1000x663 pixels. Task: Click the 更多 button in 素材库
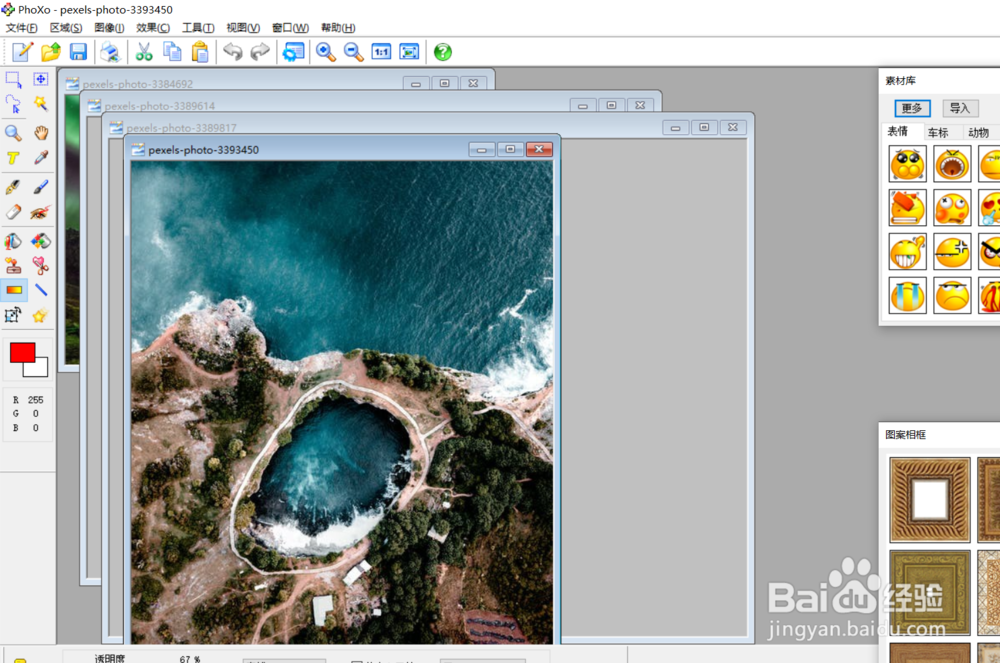(912, 108)
